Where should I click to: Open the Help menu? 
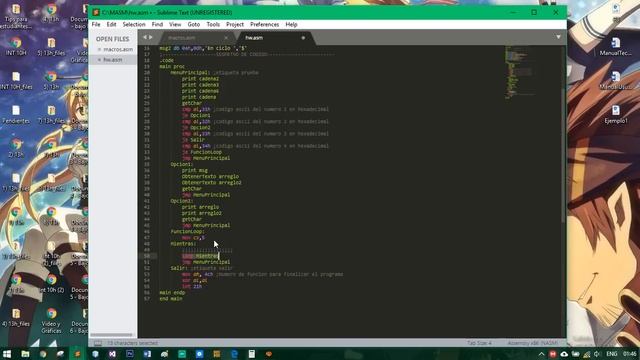click(x=291, y=24)
